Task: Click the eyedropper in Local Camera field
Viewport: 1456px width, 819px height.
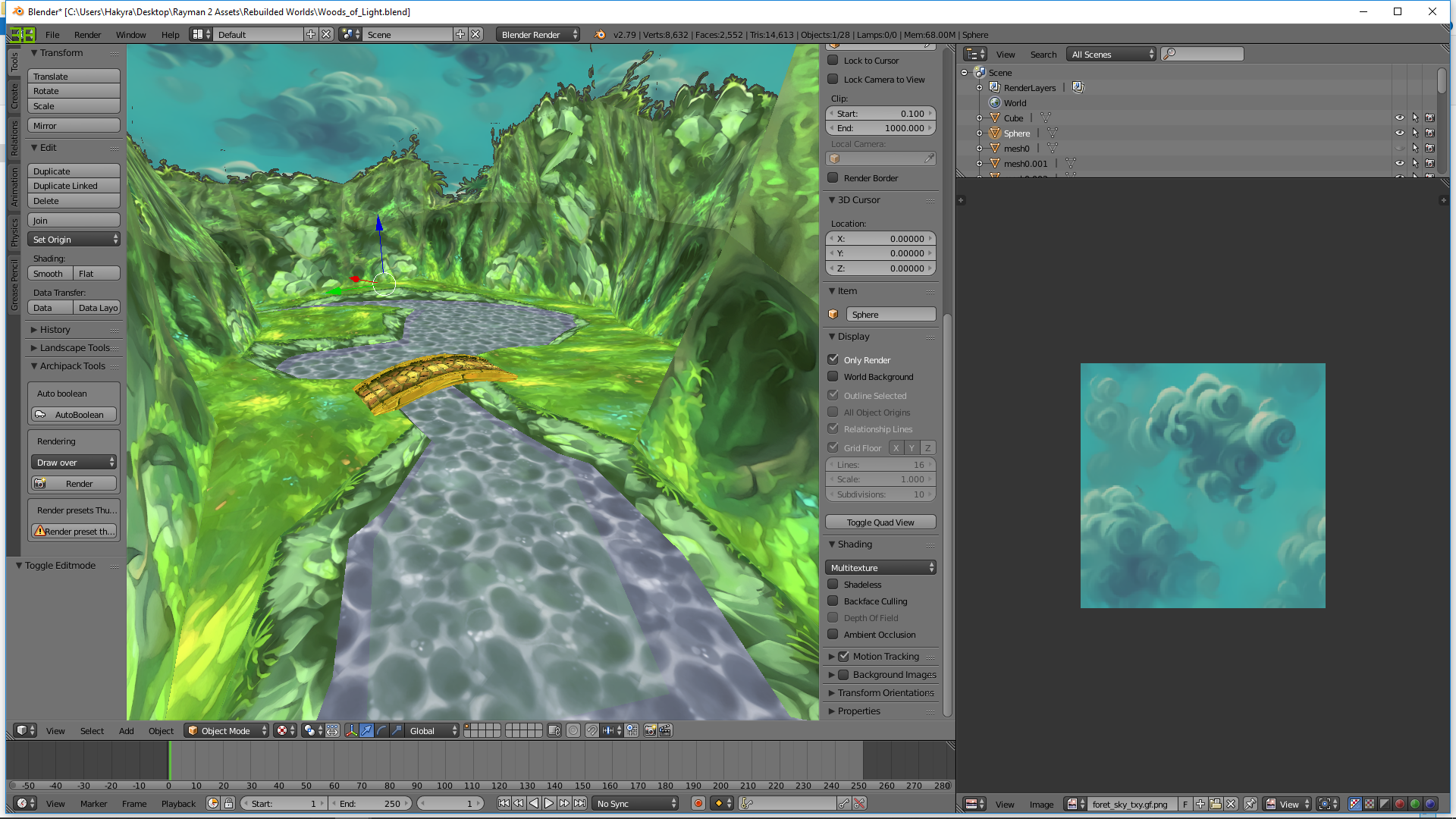Action: 929,158
